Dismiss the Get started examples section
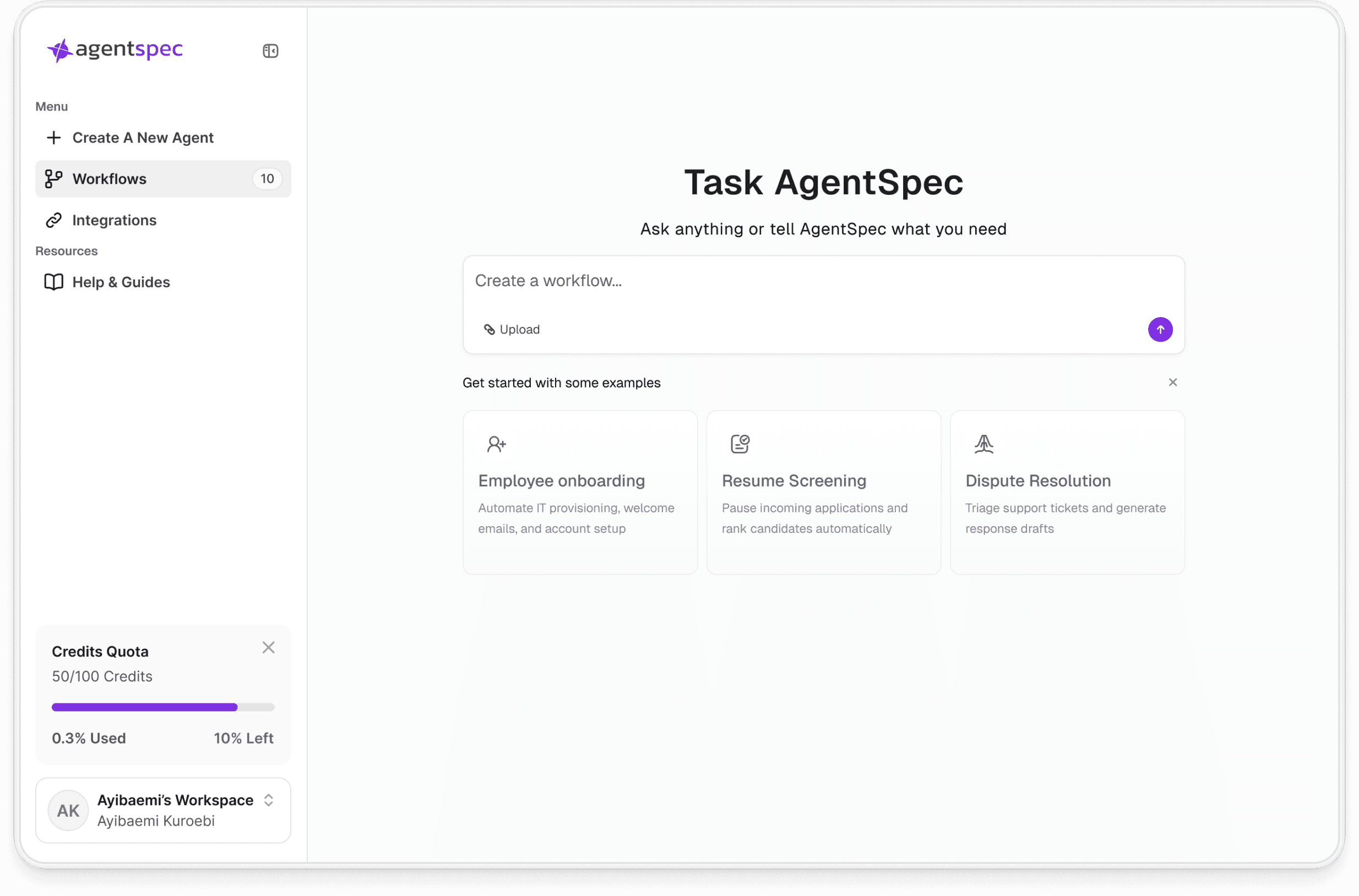This screenshot has width=1359, height=896. [x=1173, y=383]
